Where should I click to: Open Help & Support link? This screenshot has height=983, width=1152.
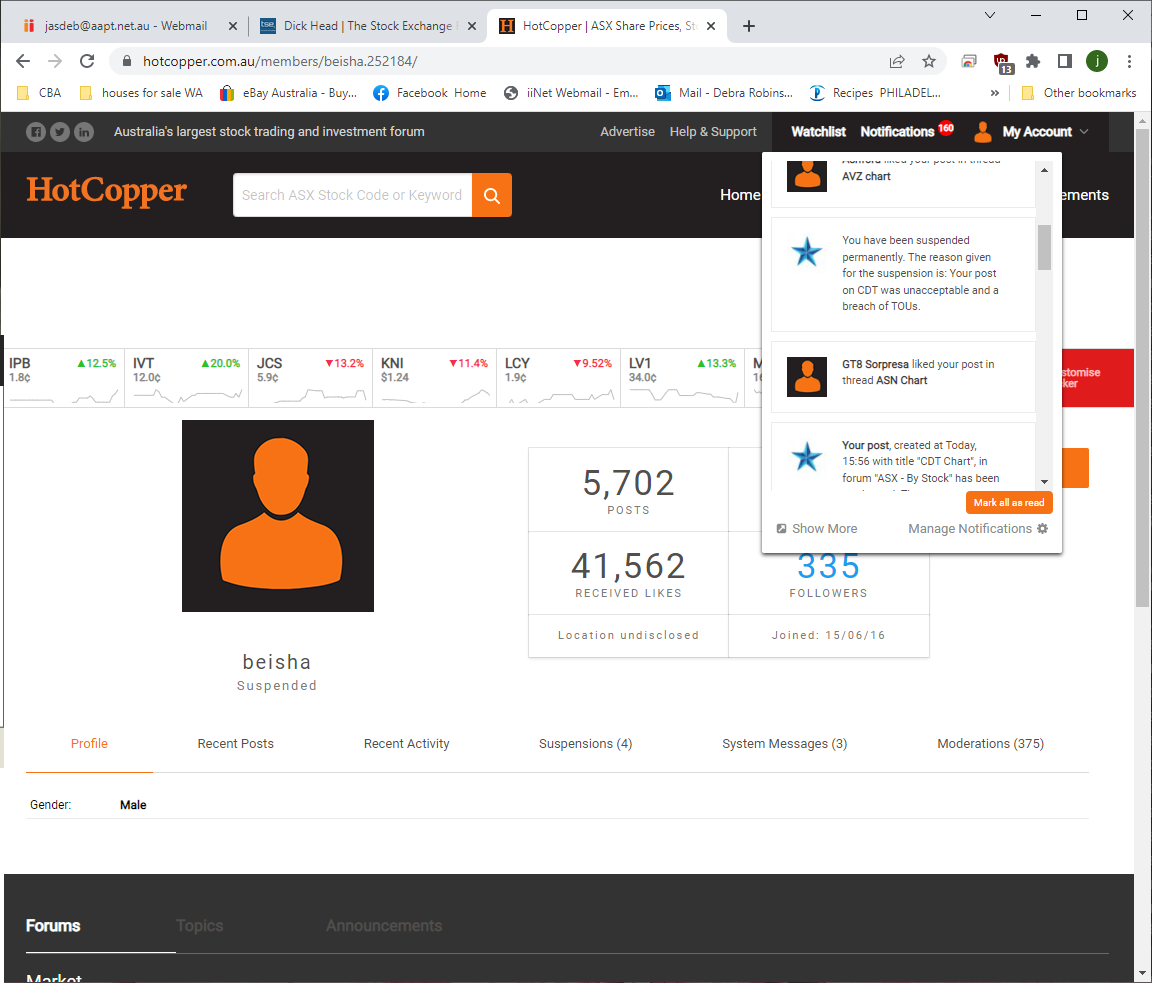click(713, 132)
